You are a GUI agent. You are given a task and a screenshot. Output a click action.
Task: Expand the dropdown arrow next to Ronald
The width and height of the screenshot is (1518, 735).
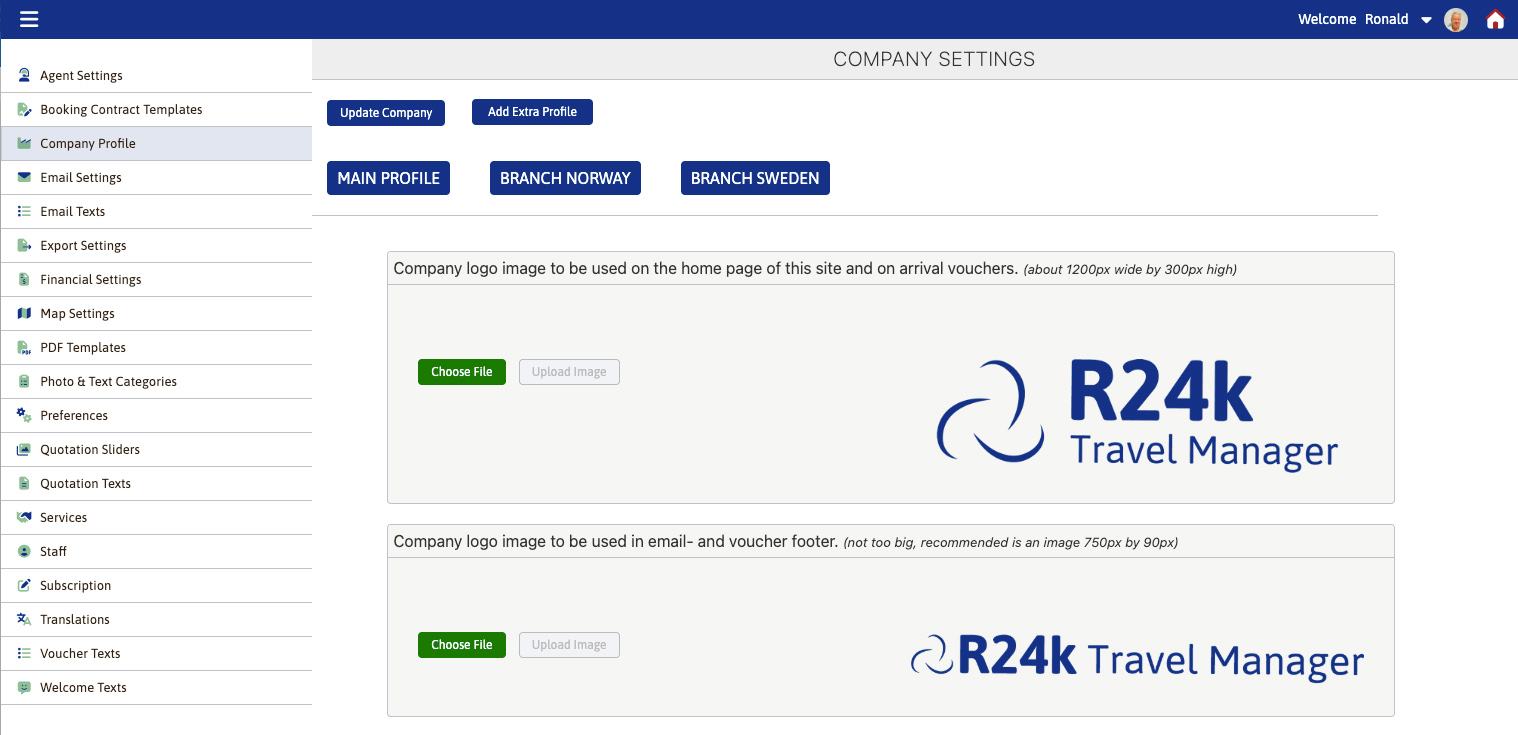tap(1427, 19)
